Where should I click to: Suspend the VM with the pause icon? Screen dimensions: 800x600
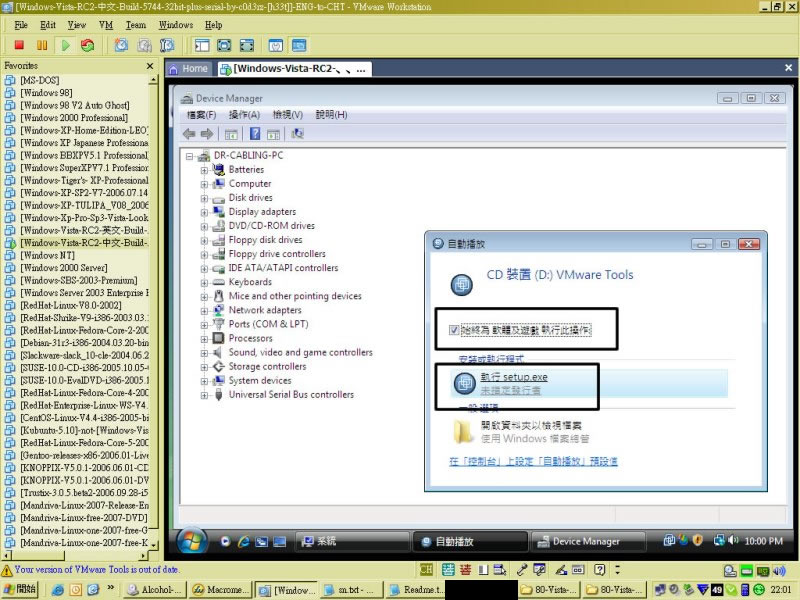point(42,45)
